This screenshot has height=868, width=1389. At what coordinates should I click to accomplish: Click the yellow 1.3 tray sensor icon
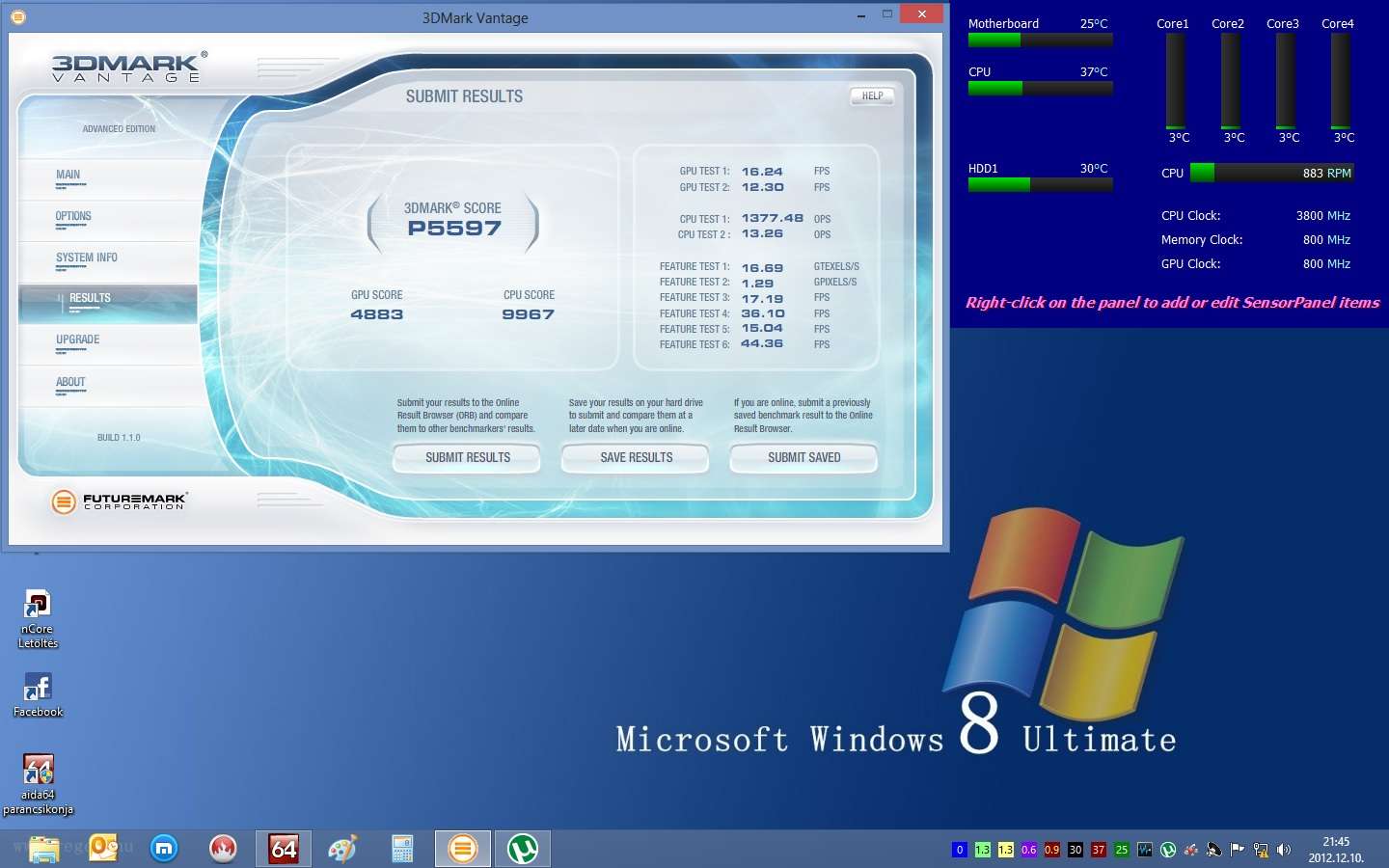pos(1005,850)
